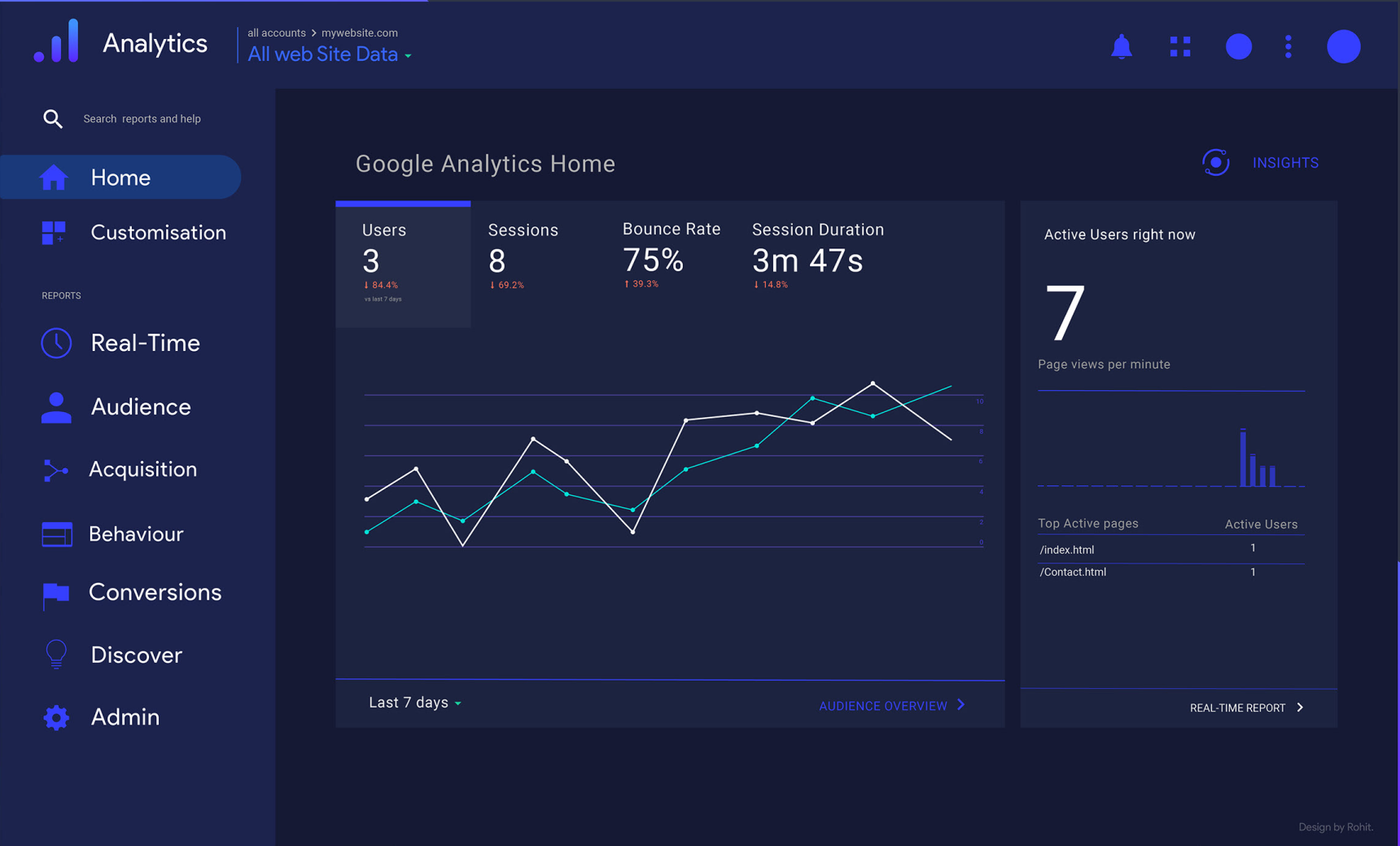This screenshot has height=846, width=1400.
Task: Click the Active Users column header
Action: [1261, 524]
